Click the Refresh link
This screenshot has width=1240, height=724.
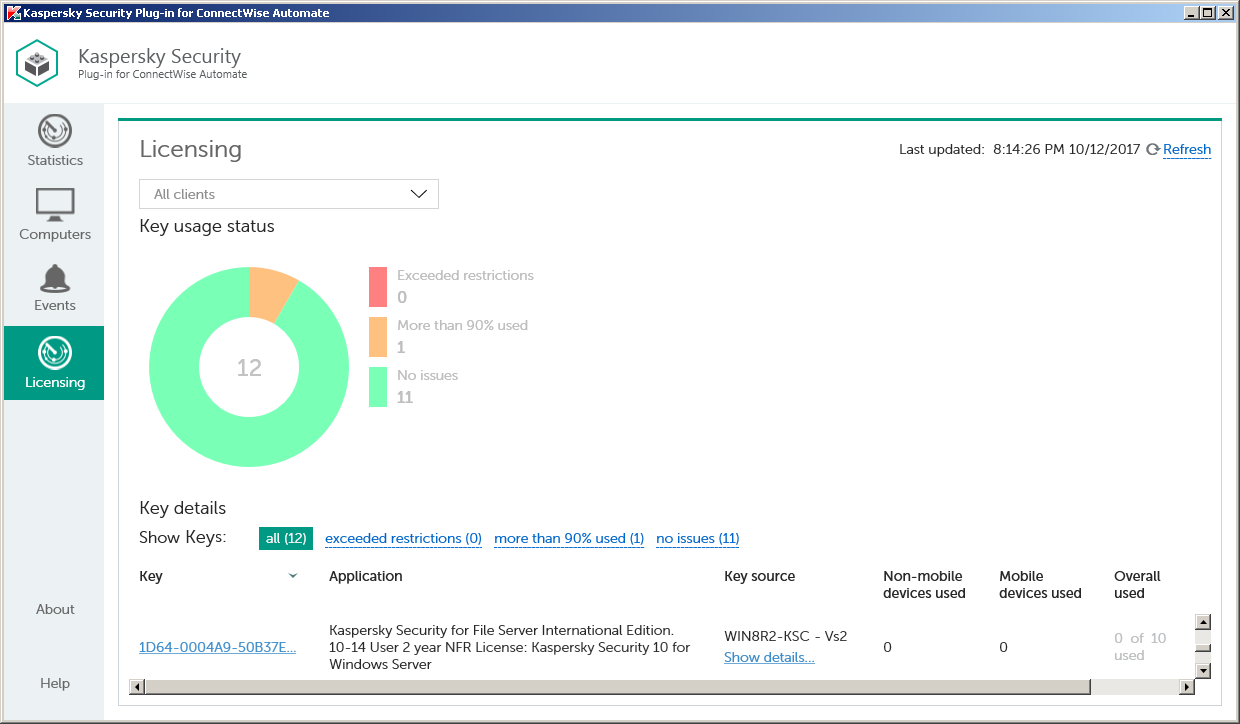1187,149
